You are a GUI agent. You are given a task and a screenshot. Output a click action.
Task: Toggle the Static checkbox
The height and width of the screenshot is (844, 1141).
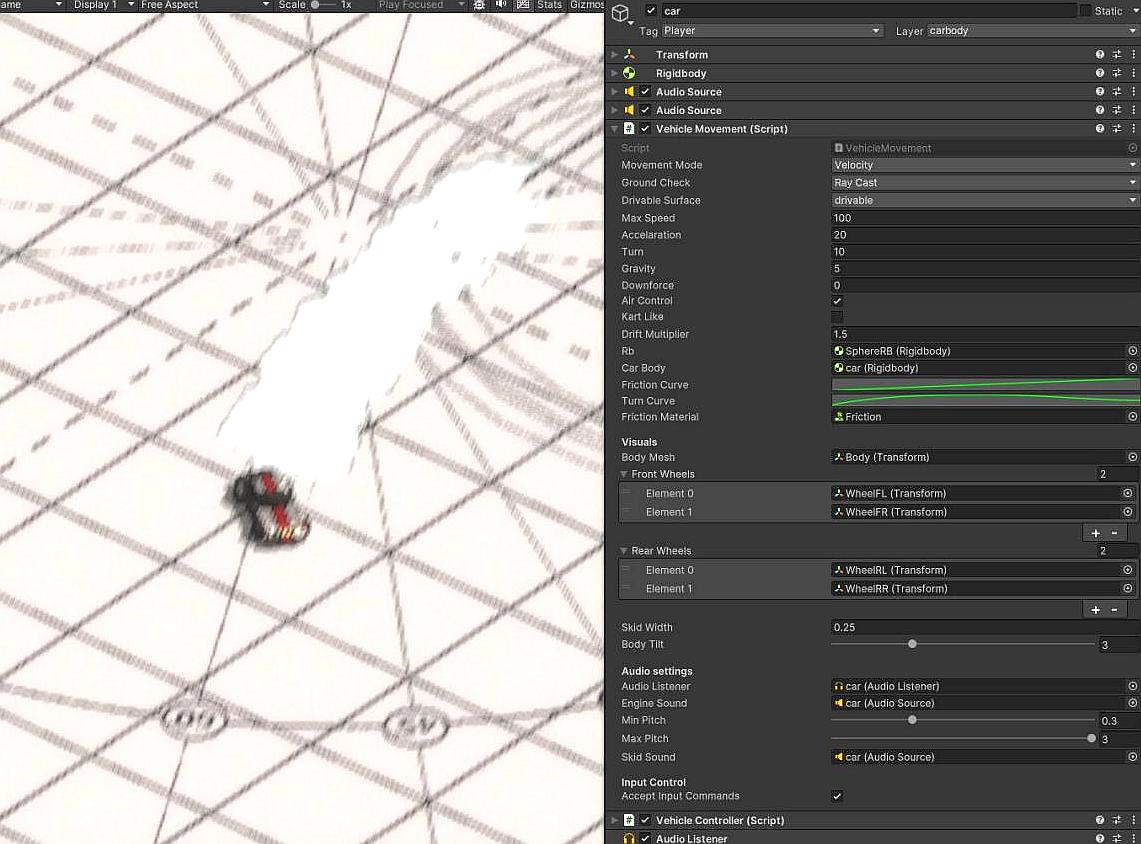pos(1086,11)
